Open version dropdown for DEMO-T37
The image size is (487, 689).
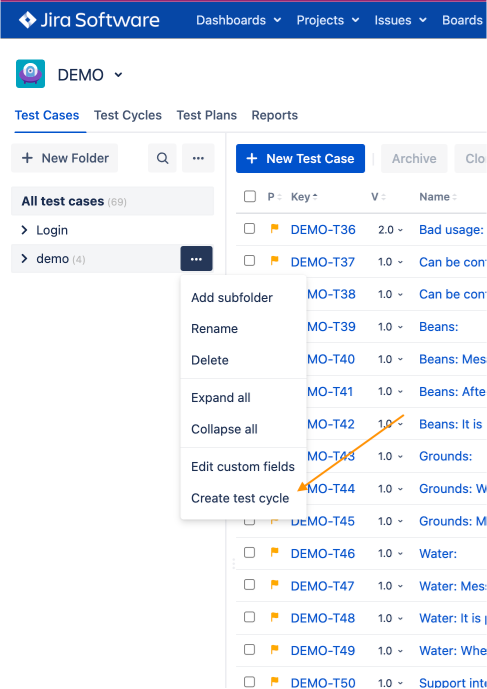click(391, 262)
